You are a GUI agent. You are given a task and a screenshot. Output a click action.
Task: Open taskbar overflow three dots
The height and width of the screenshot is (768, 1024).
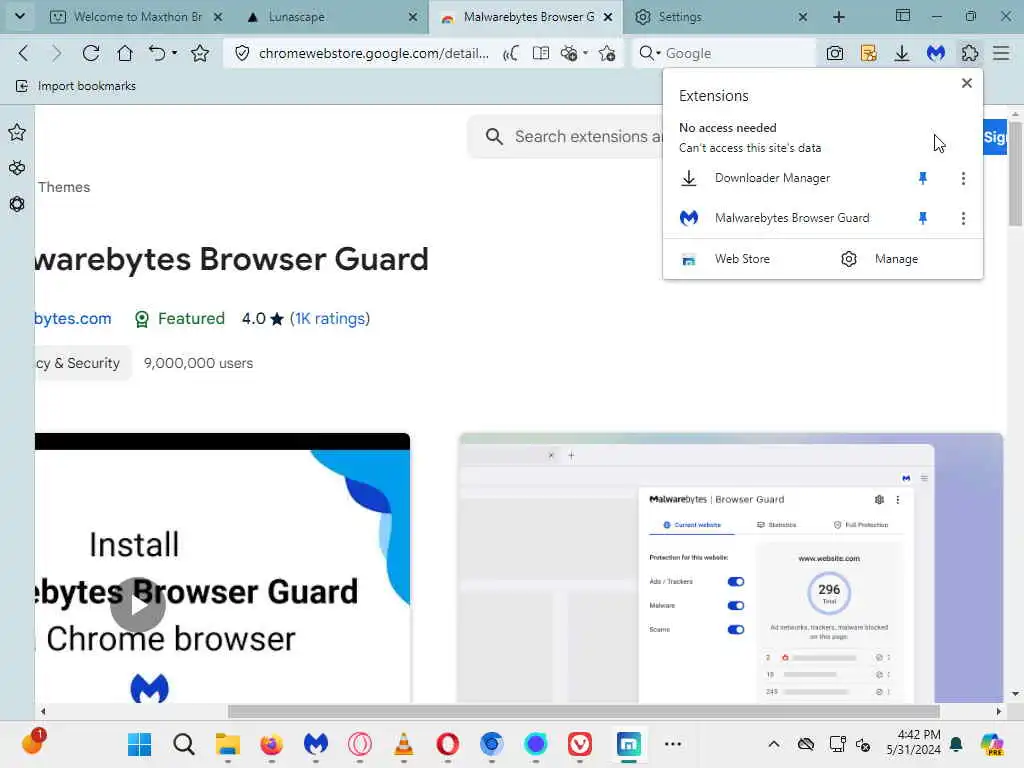tap(673, 744)
